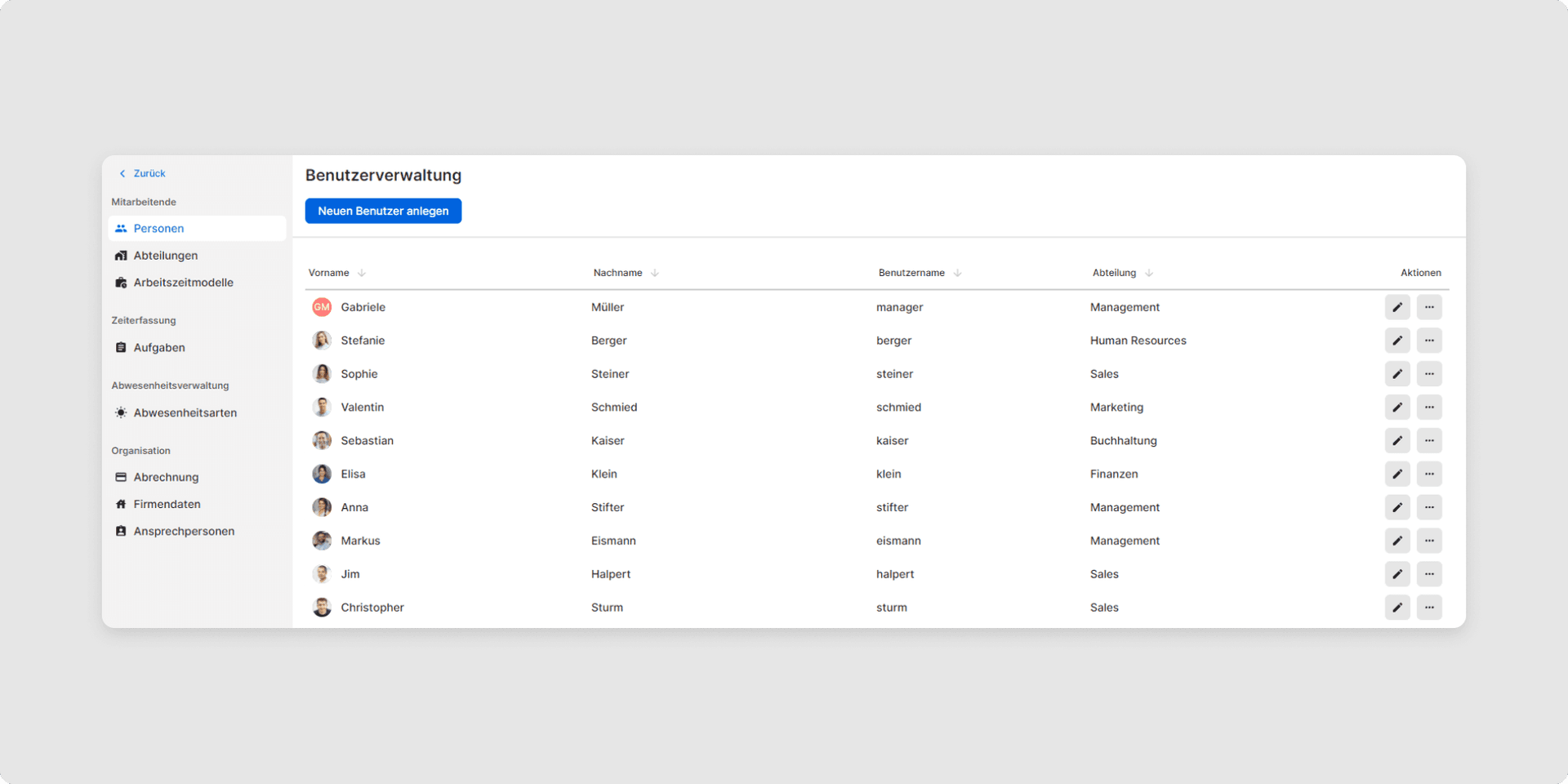
Task: Click the edit icon for Elisa Klein
Action: click(x=1396, y=474)
